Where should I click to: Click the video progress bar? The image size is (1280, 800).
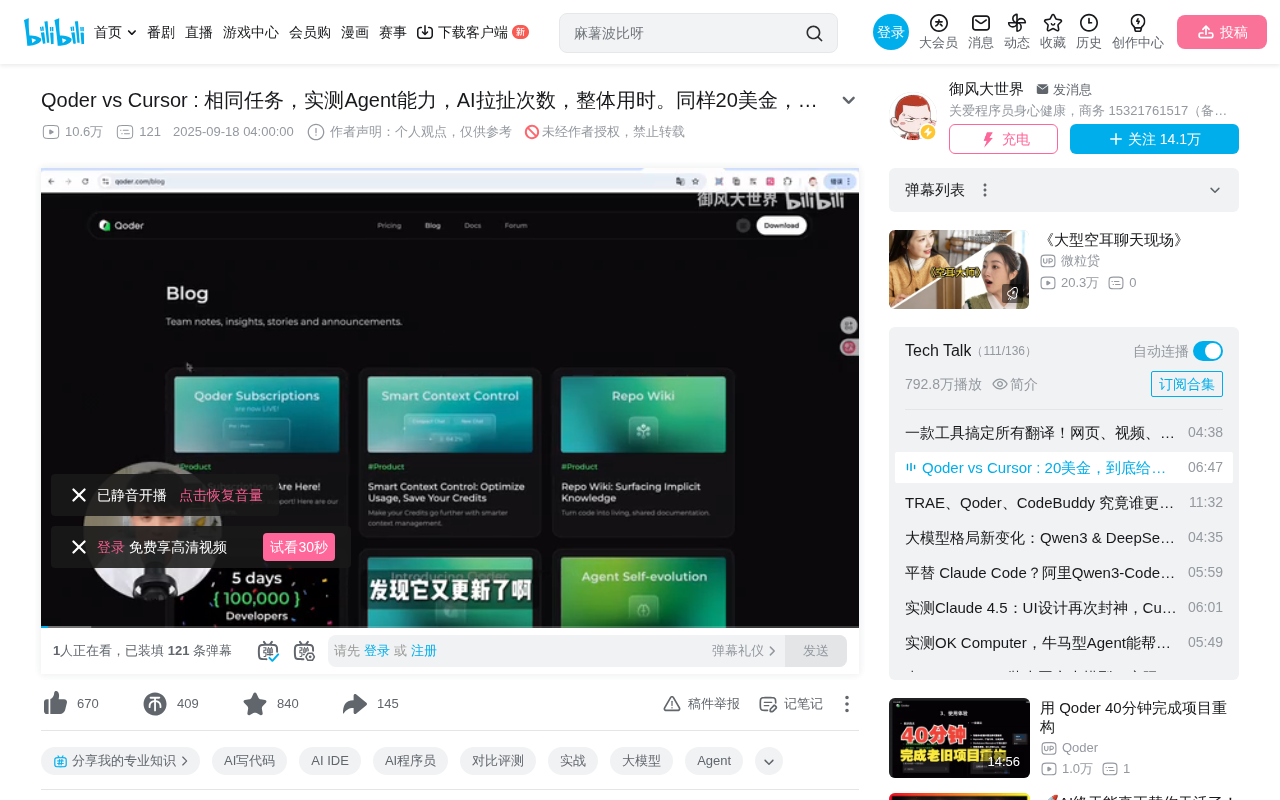450,627
